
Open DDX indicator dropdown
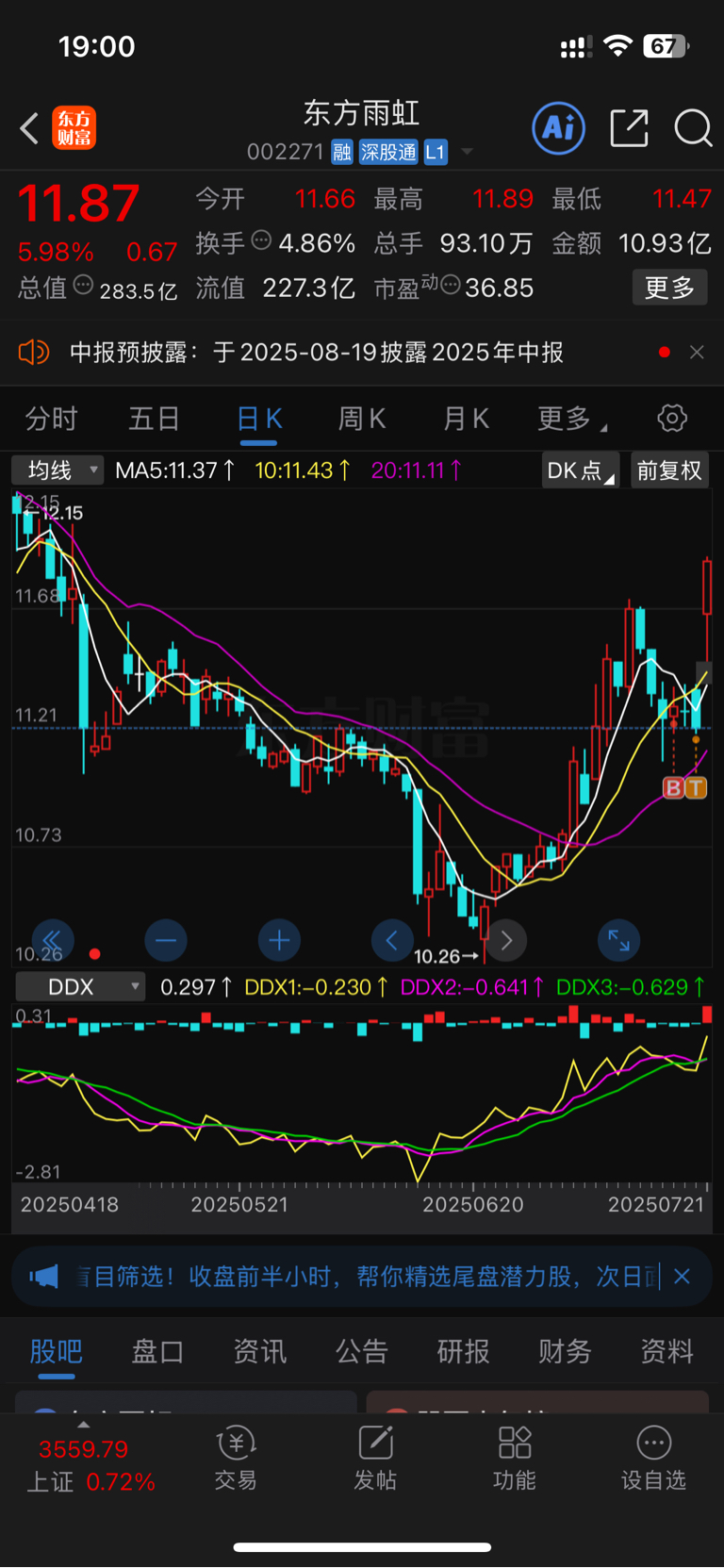click(80, 987)
